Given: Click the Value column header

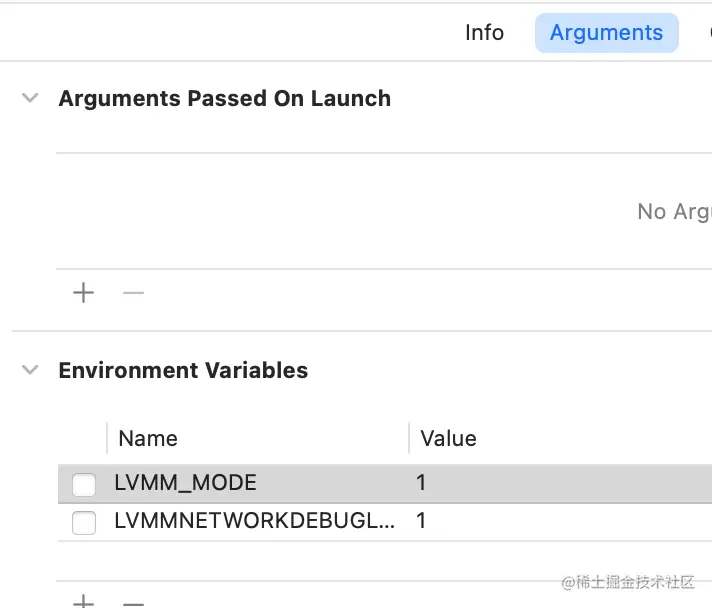Looking at the screenshot, I should [448, 438].
